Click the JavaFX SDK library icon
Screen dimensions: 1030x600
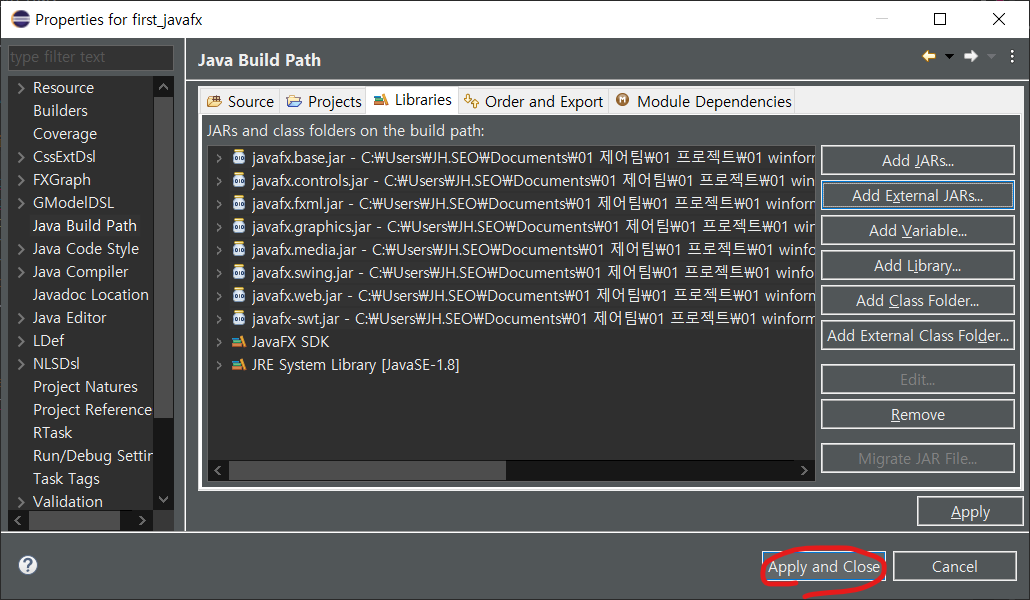(239, 342)
